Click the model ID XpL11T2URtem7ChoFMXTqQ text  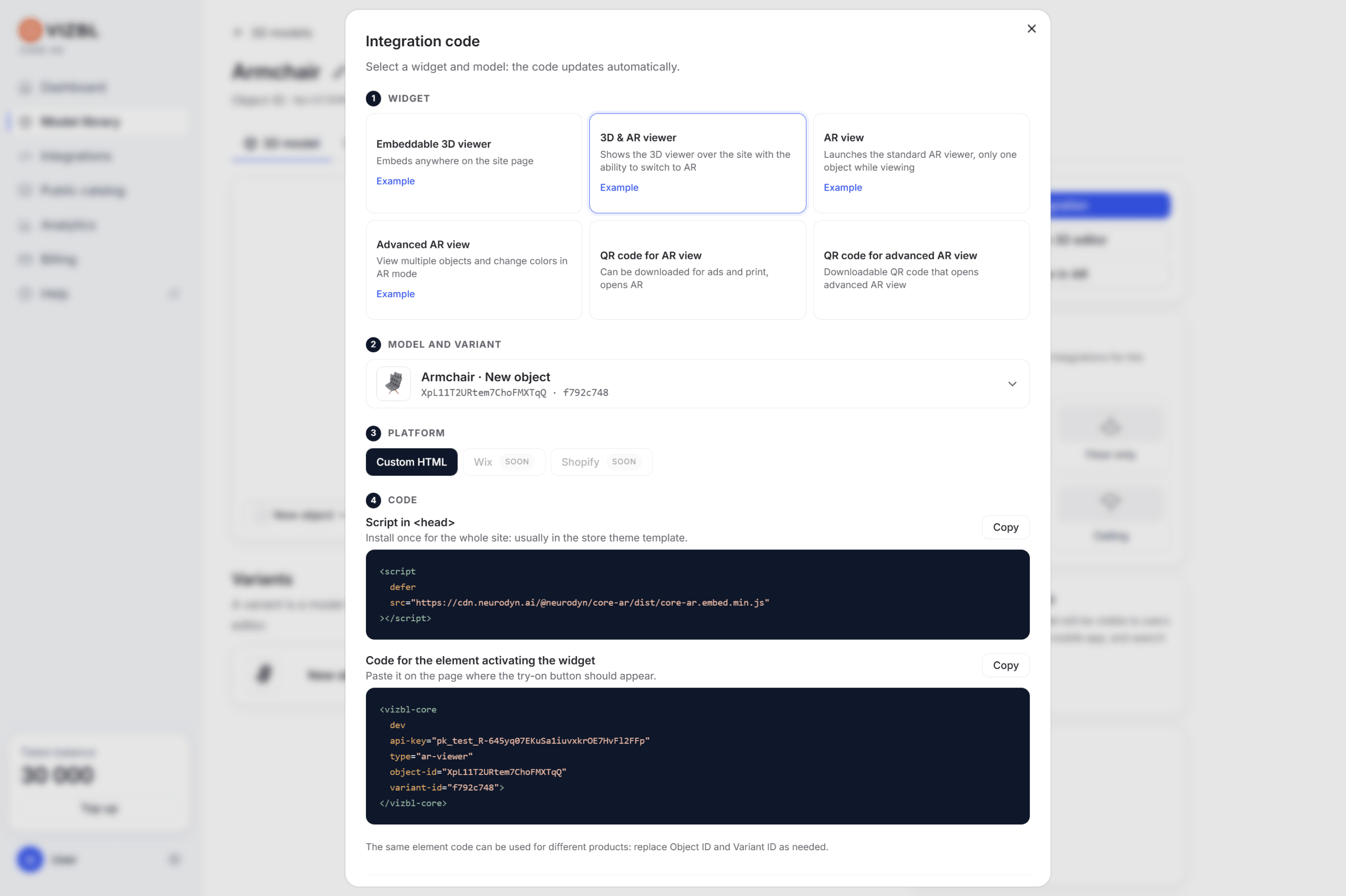click(x=483, y=393)
